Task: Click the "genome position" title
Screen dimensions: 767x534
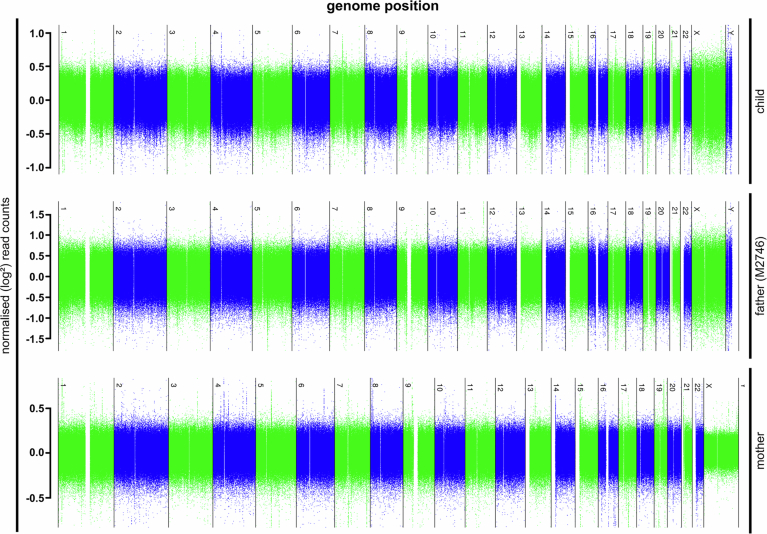Action: 383,6
